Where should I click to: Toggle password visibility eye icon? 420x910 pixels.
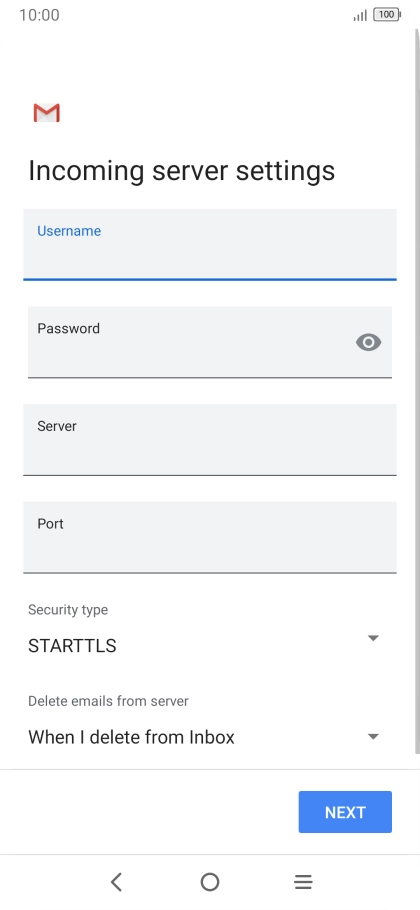pos(368,342)
